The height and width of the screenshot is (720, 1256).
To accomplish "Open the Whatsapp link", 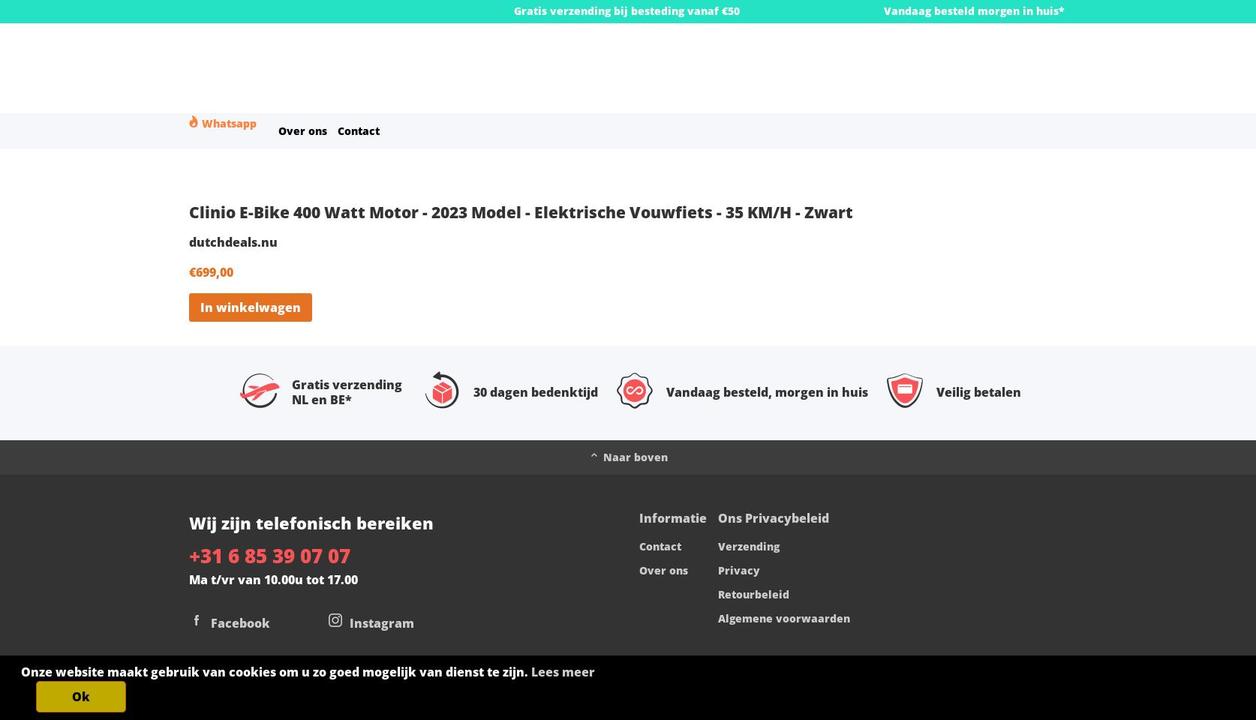I will [229, 124].
